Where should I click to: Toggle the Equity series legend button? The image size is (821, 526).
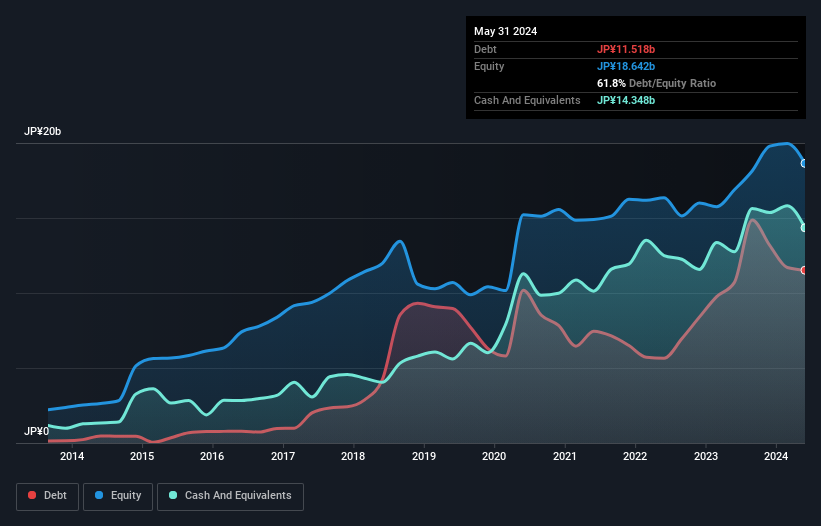(118, 496)
